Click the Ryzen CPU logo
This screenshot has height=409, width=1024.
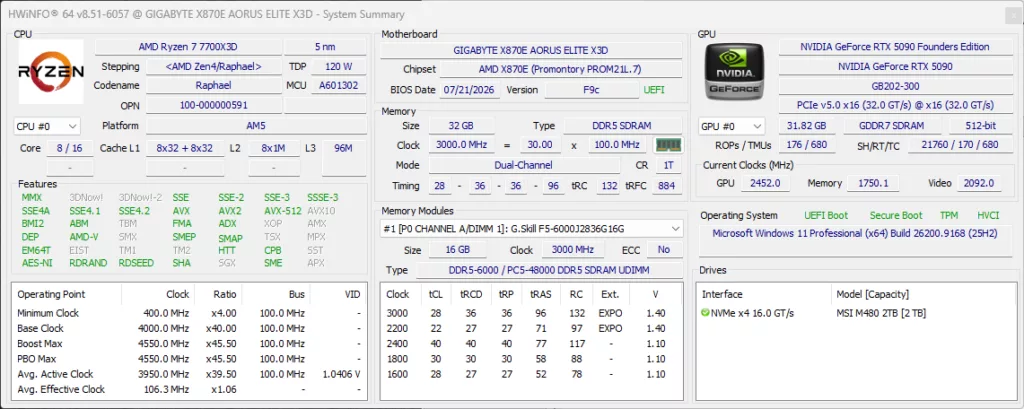(x=51, y=72)
